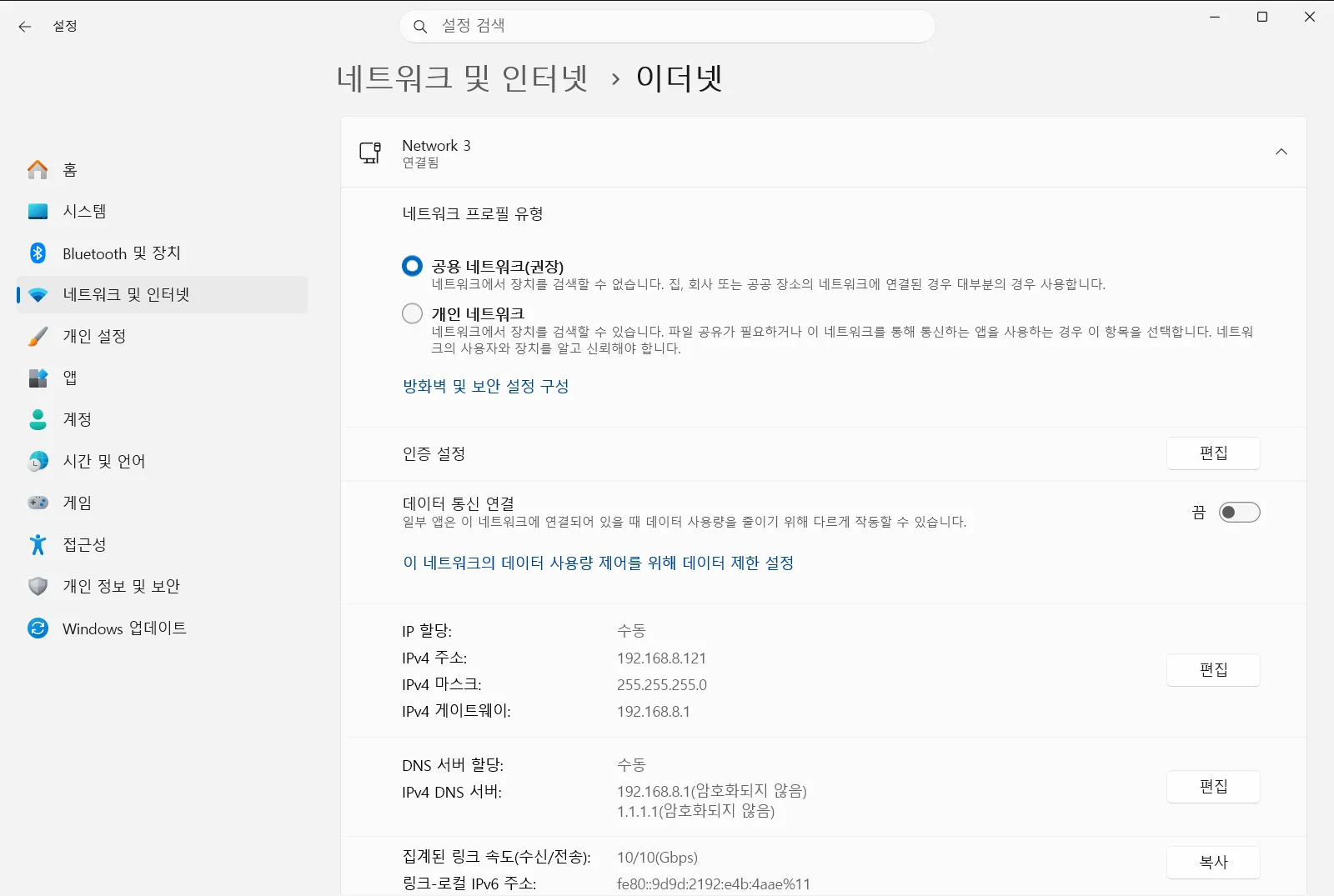Click the search magnifier icon
This screenshot has width=1334, height=896.
click(x=420, y=27)
